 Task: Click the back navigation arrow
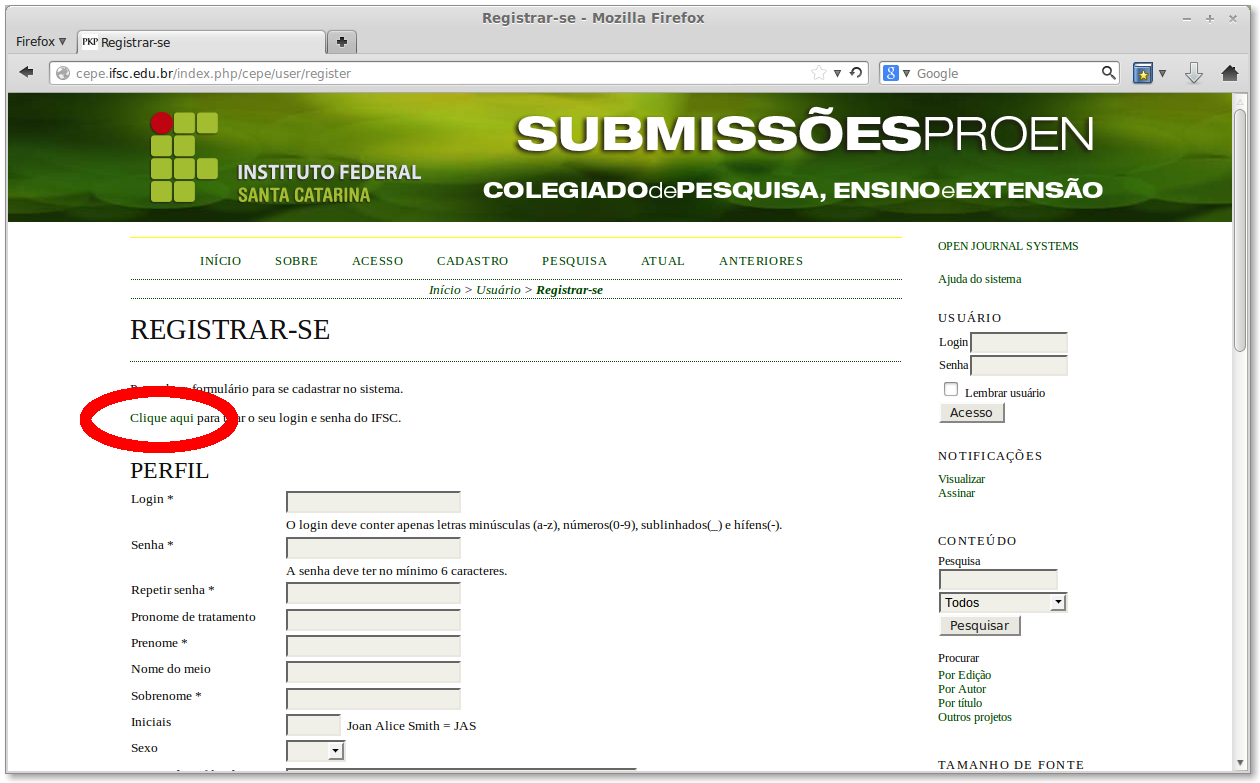click(x=26, y=71)
